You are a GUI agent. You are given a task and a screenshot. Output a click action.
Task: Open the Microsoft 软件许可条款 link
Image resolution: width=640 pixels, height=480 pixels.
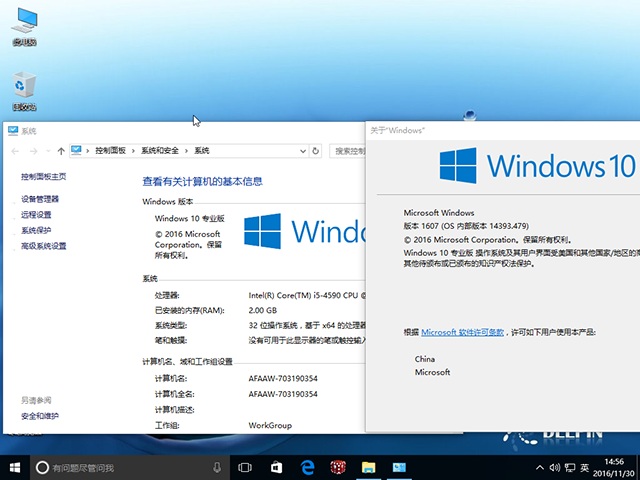click(462, 331)
